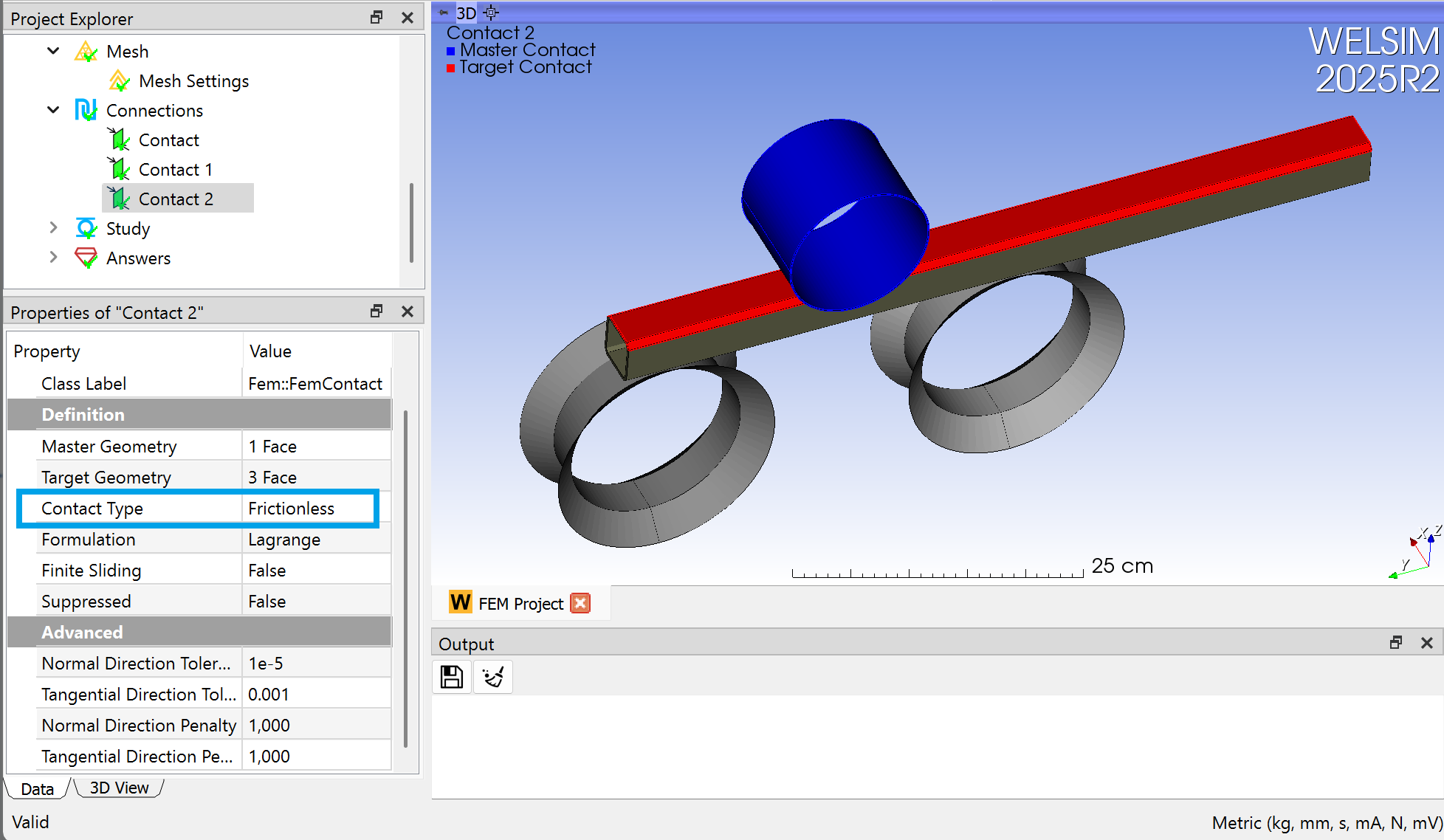Click the Answers node icon

tap(86, 258)
